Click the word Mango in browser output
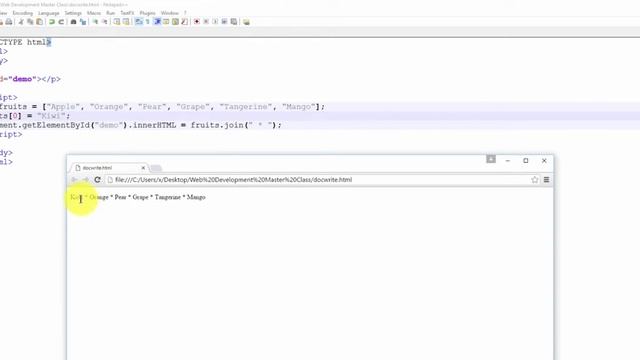This screenshot has height=360, width=640. [x=196, y=197]
